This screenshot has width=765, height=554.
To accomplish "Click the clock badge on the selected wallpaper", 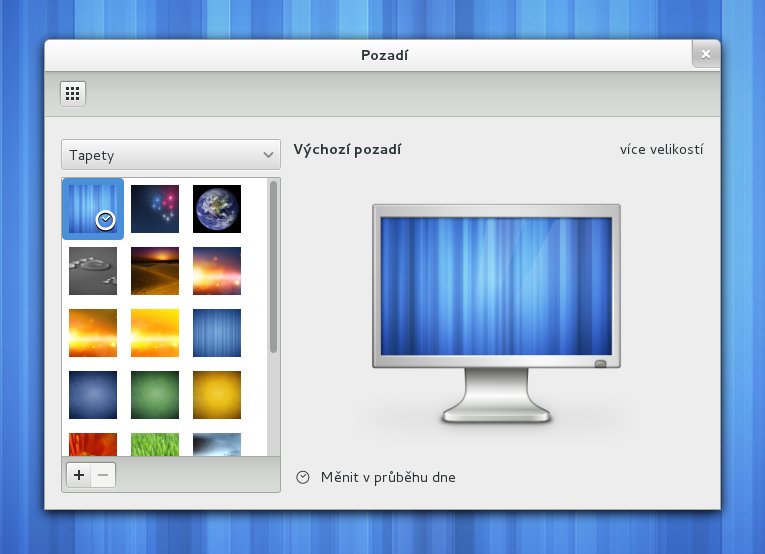I will coord(106,220).
